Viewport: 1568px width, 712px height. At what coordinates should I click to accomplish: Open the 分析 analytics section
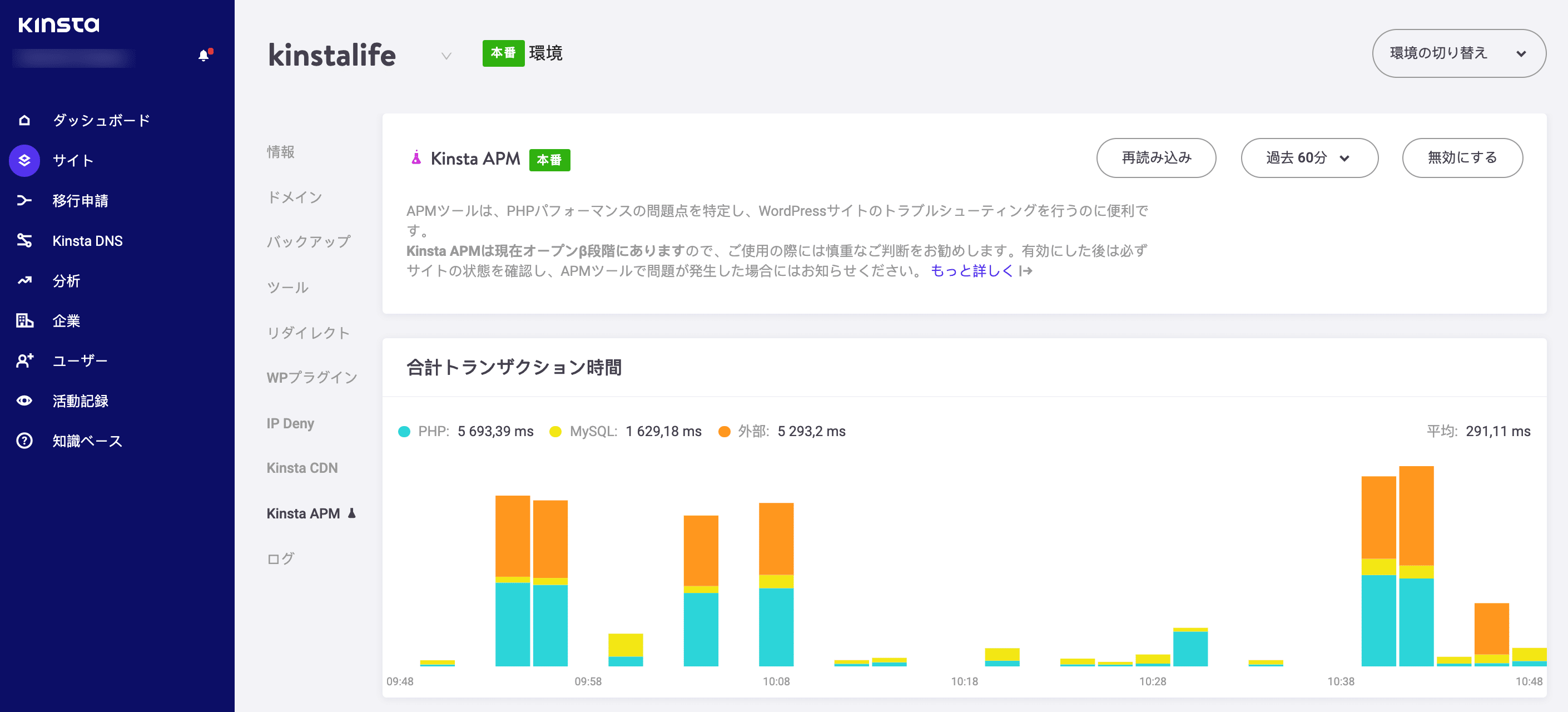67,281
